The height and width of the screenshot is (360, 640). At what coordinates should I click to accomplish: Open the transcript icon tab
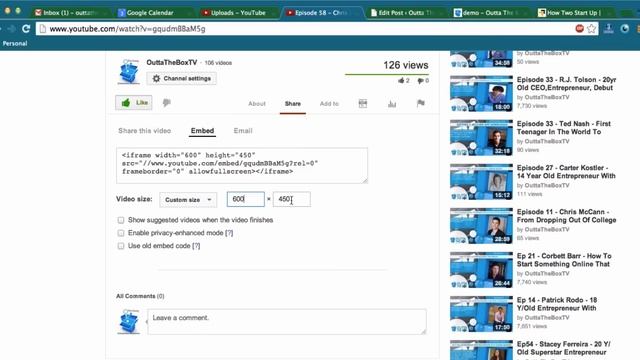tap(363, 104)
